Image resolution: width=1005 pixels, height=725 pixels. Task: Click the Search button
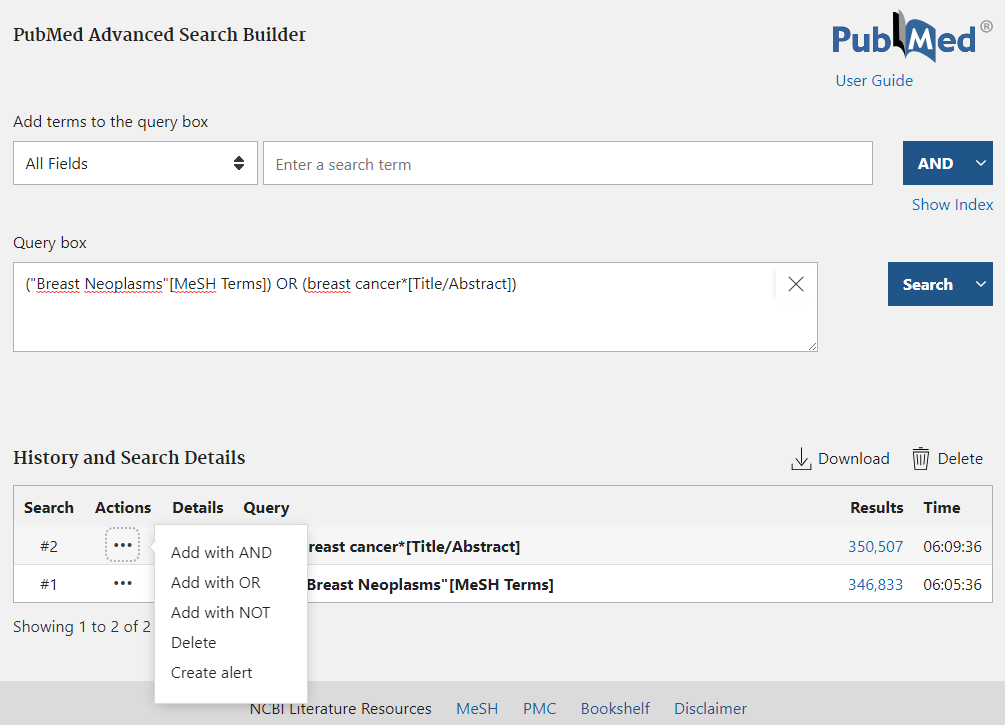coord(927,284)
